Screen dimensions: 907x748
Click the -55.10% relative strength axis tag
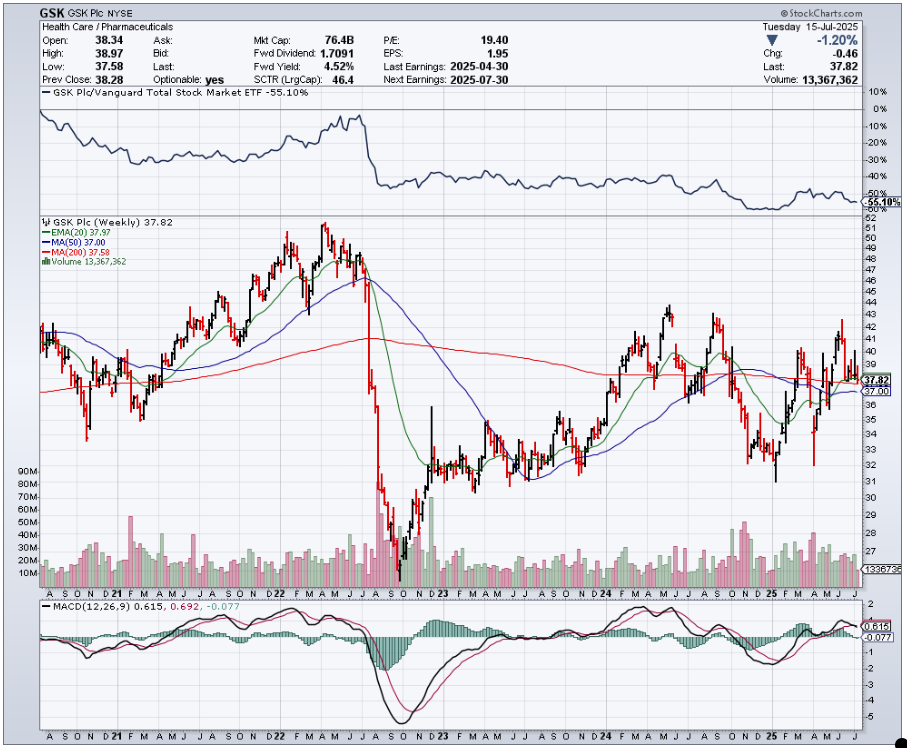pyautogui.click(x=883, y=202)
